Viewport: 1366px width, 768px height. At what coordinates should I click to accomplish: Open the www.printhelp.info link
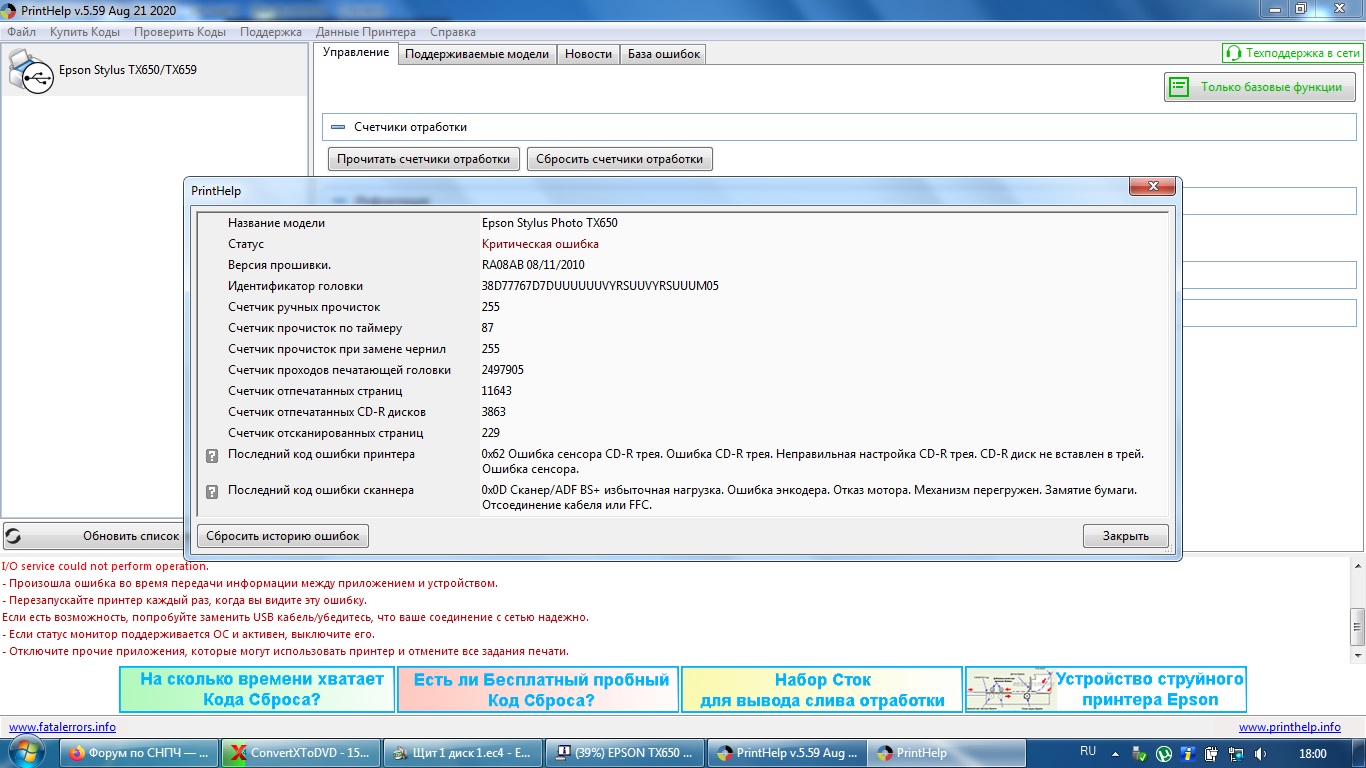coord(1290,727)
